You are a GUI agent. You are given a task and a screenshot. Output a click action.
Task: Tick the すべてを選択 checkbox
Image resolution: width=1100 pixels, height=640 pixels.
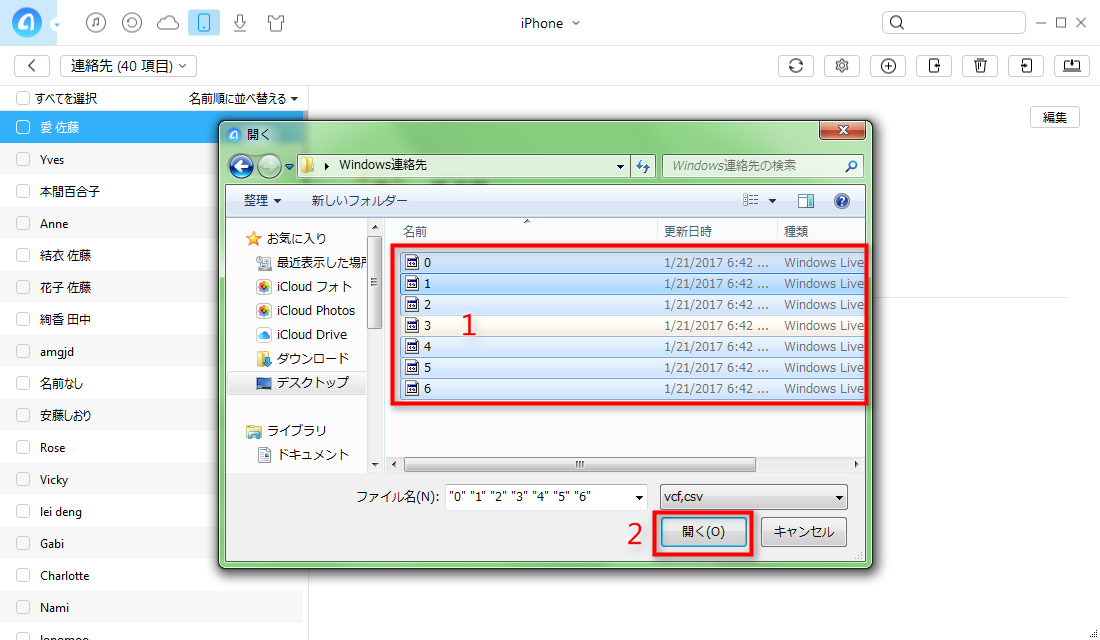[x=23, y=98]
